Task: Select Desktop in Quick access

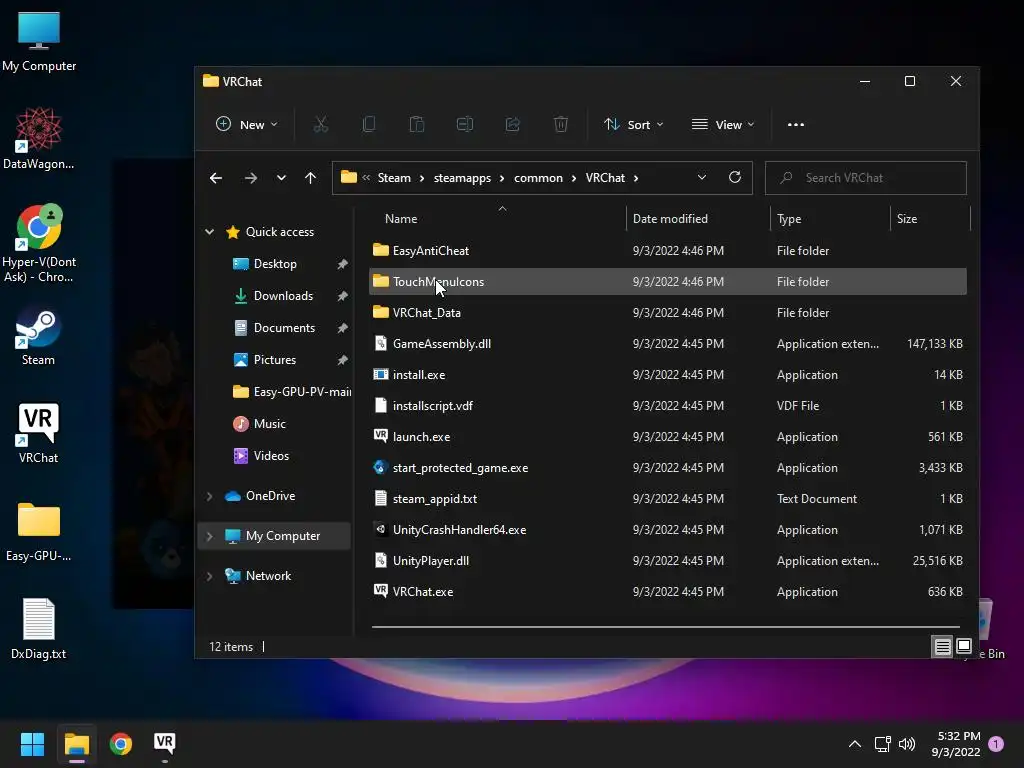Action: coord(275,264)
